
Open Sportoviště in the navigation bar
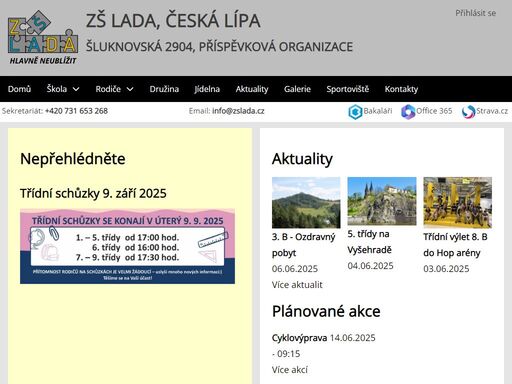(348, 89)
